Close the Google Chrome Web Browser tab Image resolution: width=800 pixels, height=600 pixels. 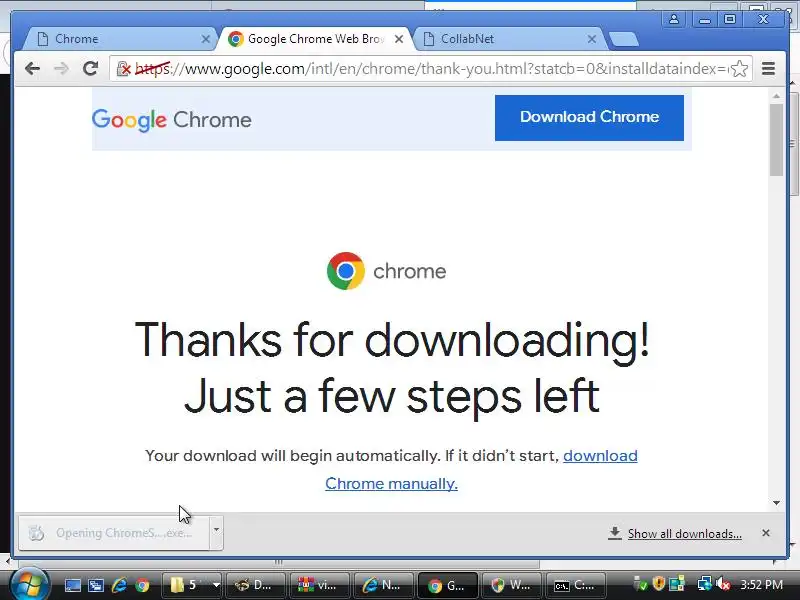[x=399, y=39]
